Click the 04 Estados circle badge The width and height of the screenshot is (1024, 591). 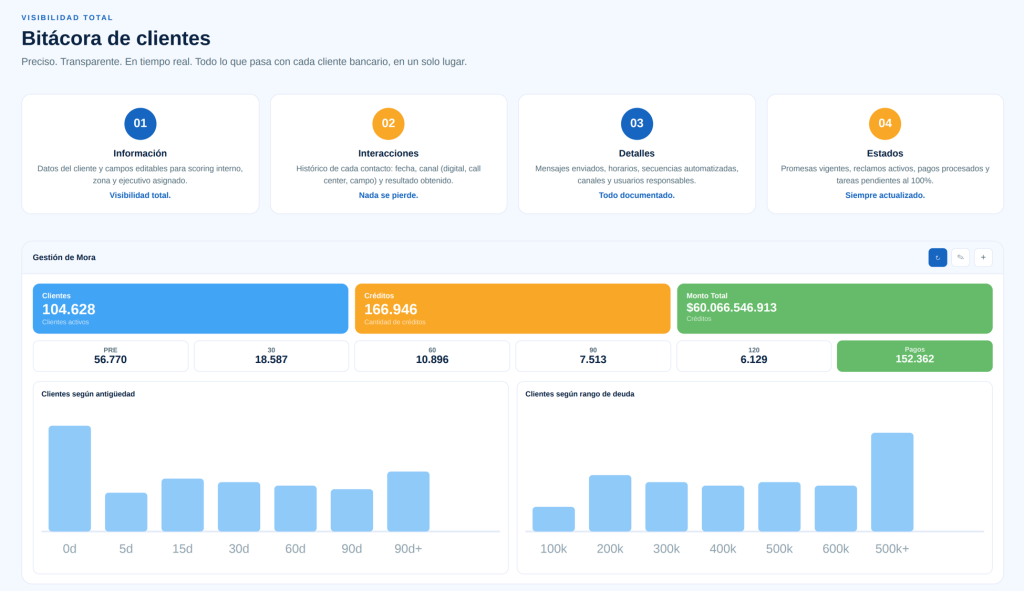click(x=885, y=124)
